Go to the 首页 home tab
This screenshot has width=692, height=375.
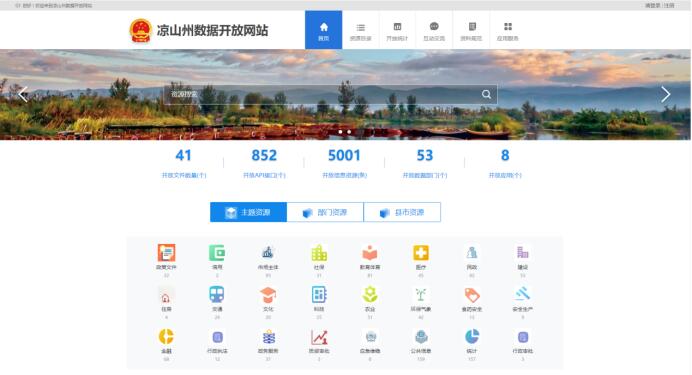pyautogui.click(x=323, y=30)
